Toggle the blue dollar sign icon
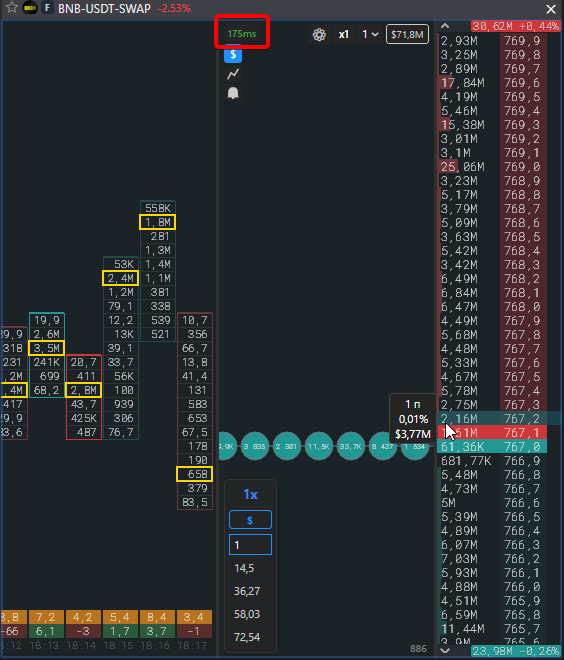Image resolution: width=564 pixels, height=660 pixels. pyautogui.click(x=233, y=55)
